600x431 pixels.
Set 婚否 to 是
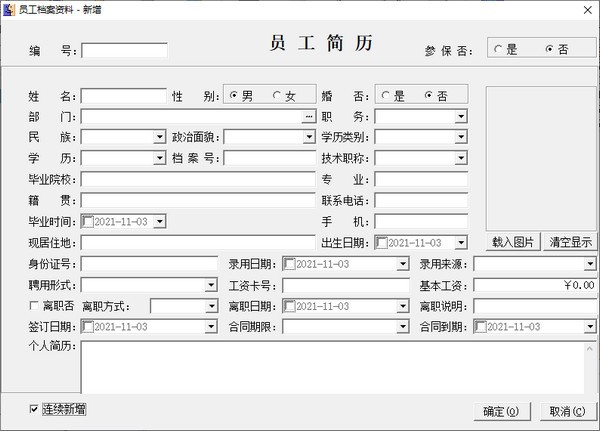click(386, 96)
